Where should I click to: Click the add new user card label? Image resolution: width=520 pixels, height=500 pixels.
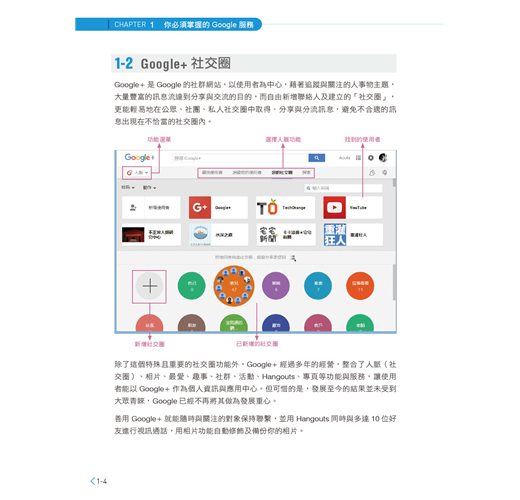pos(159,207)
